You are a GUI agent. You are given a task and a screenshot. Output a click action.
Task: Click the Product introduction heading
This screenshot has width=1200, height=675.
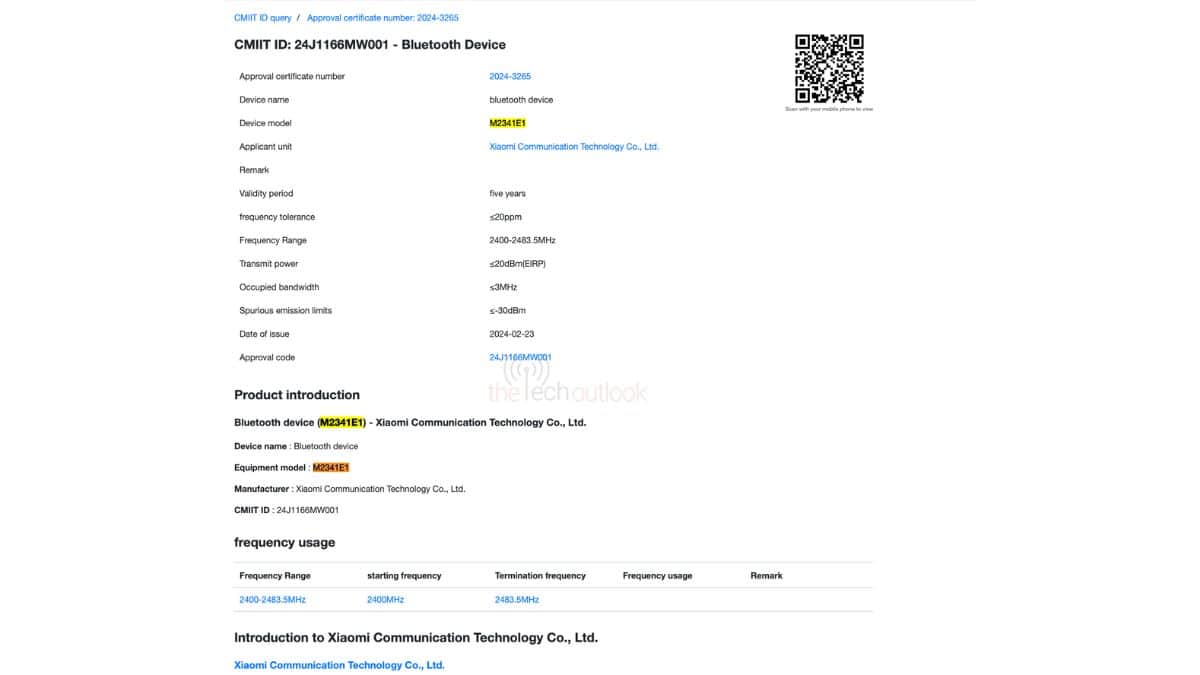297,394
